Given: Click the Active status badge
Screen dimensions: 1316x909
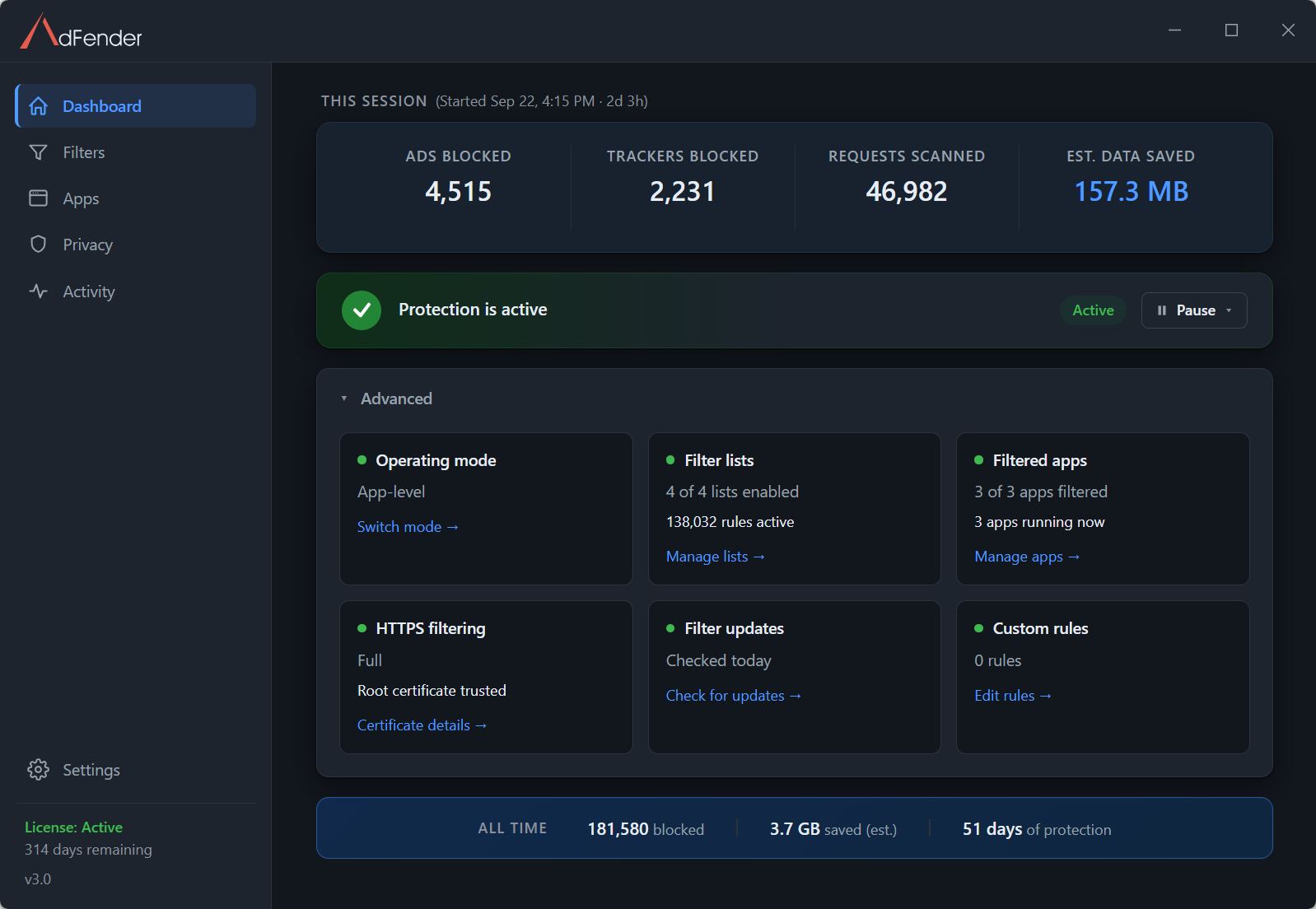Looking at the screenshot, I should point(1093,310).
